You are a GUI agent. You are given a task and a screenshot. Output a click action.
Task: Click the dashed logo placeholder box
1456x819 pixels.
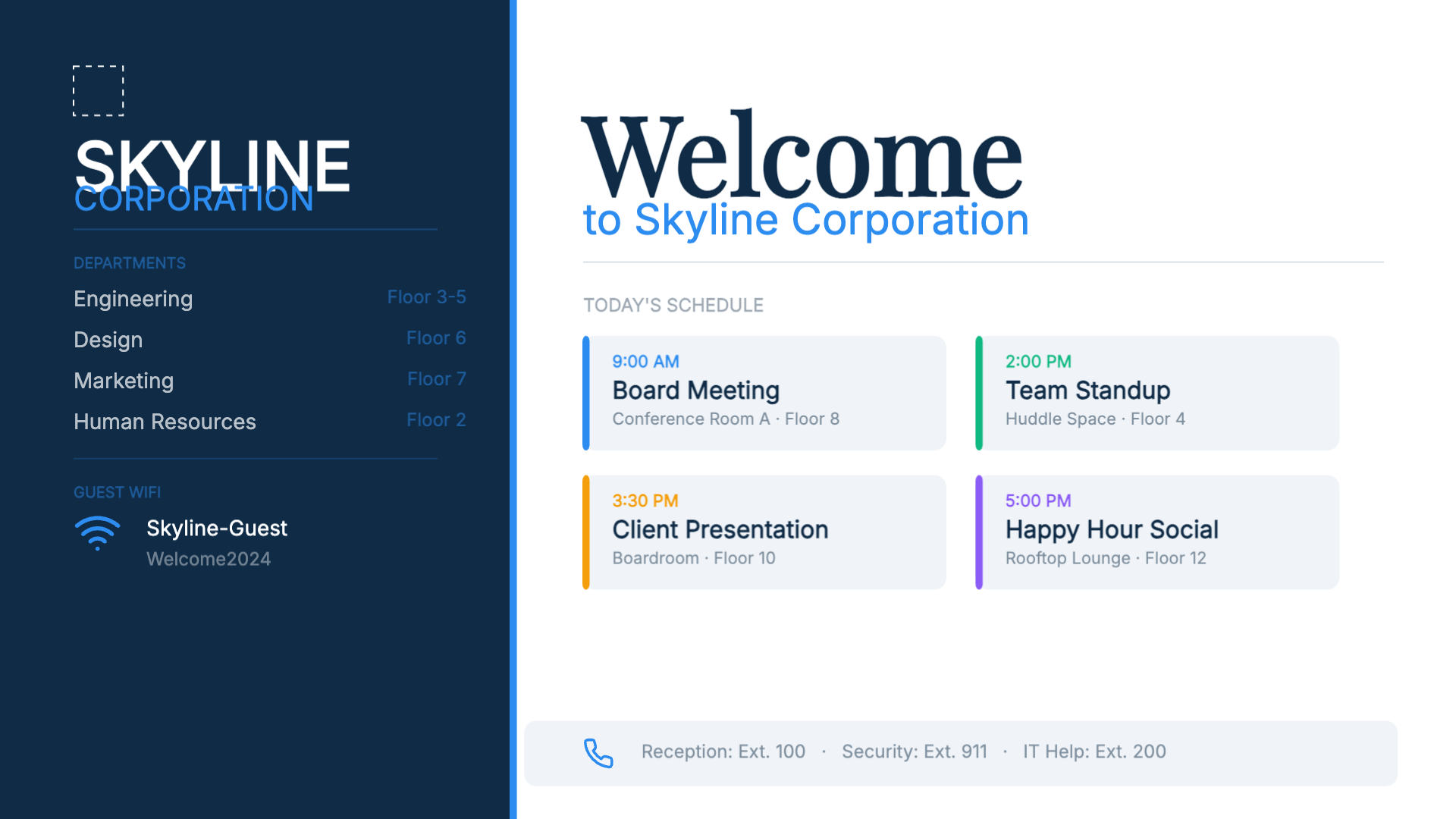point(98,90)
